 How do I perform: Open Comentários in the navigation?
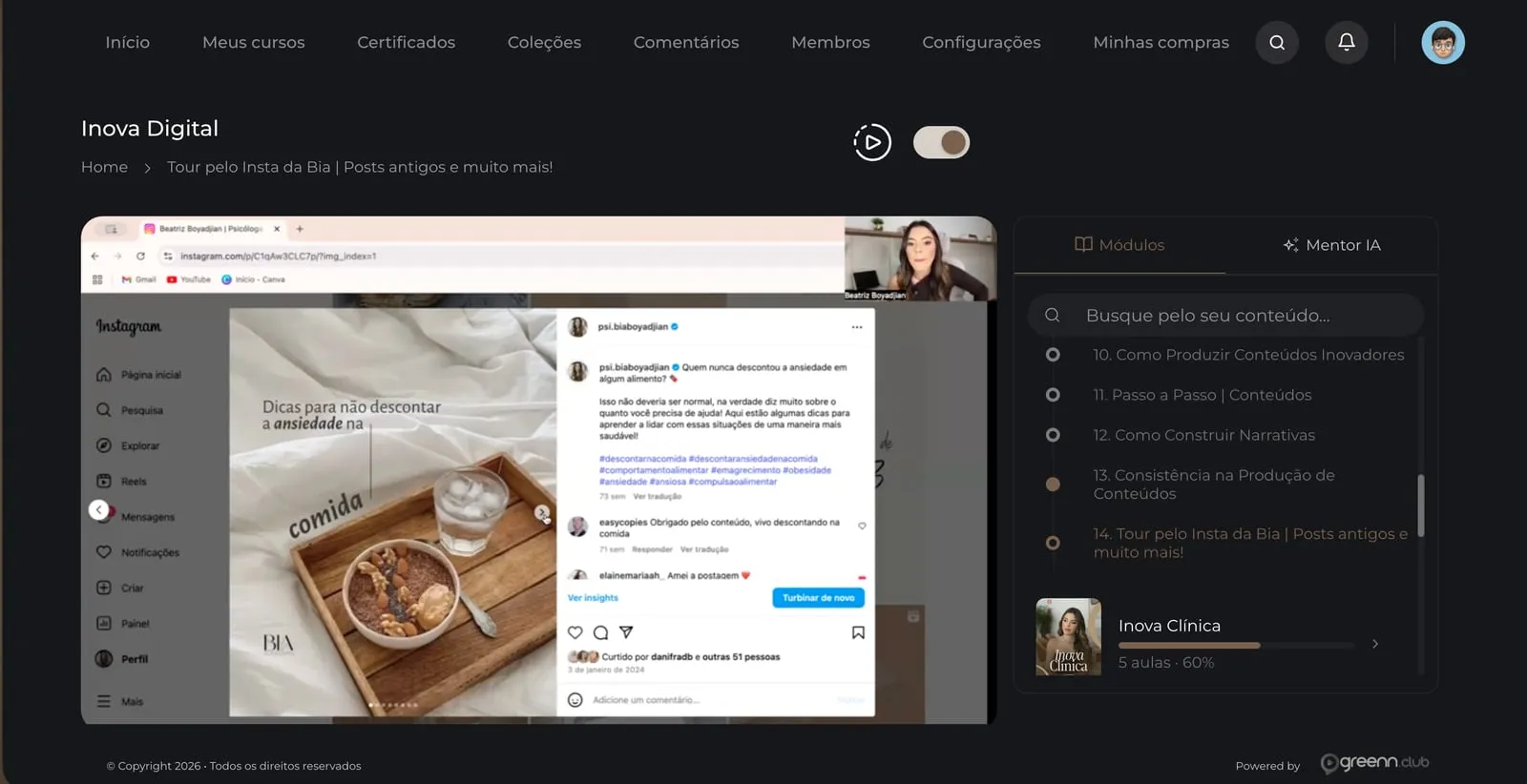[686, 42]
